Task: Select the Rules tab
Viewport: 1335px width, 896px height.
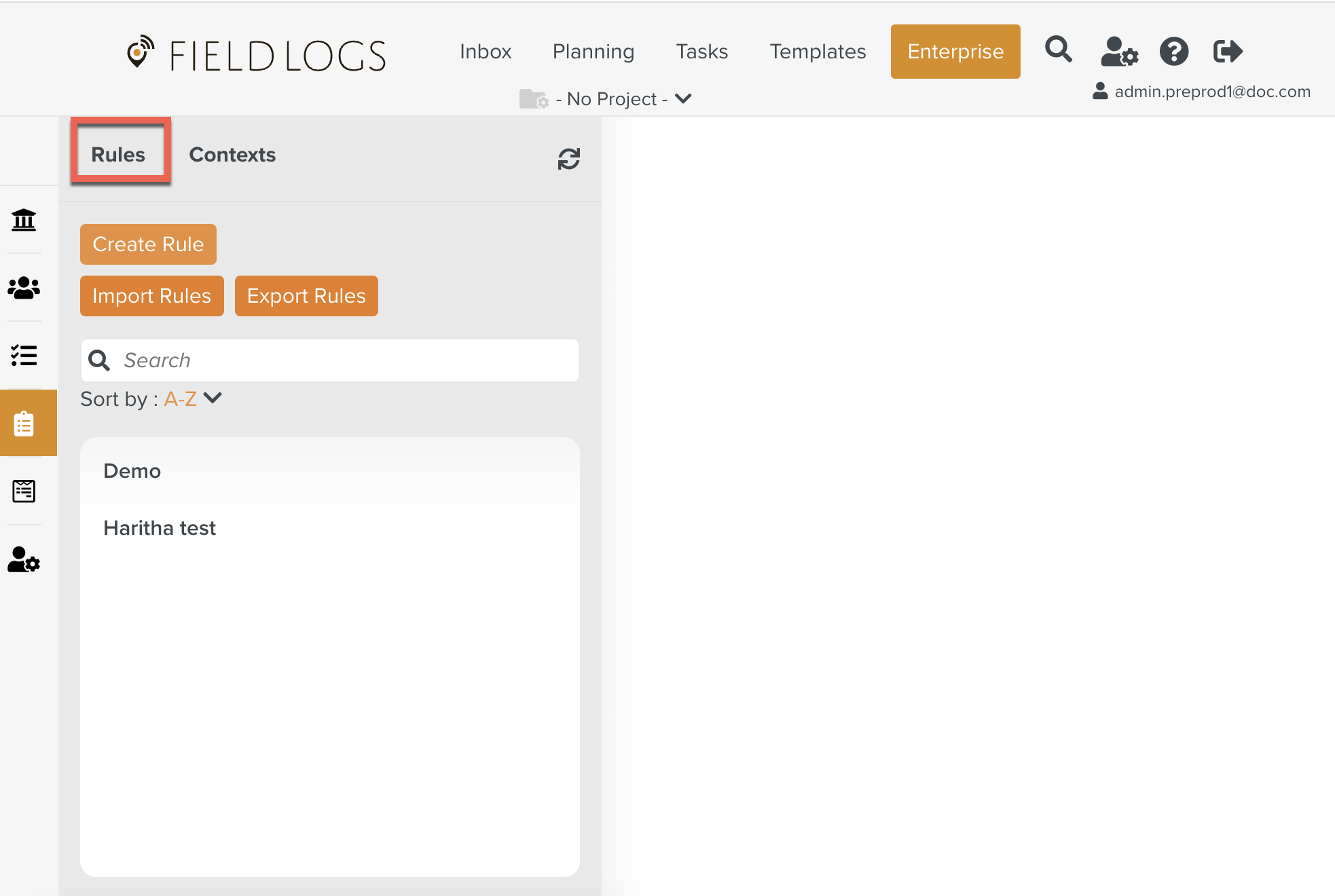Action: pyautogui.click(x=118, y=155)
